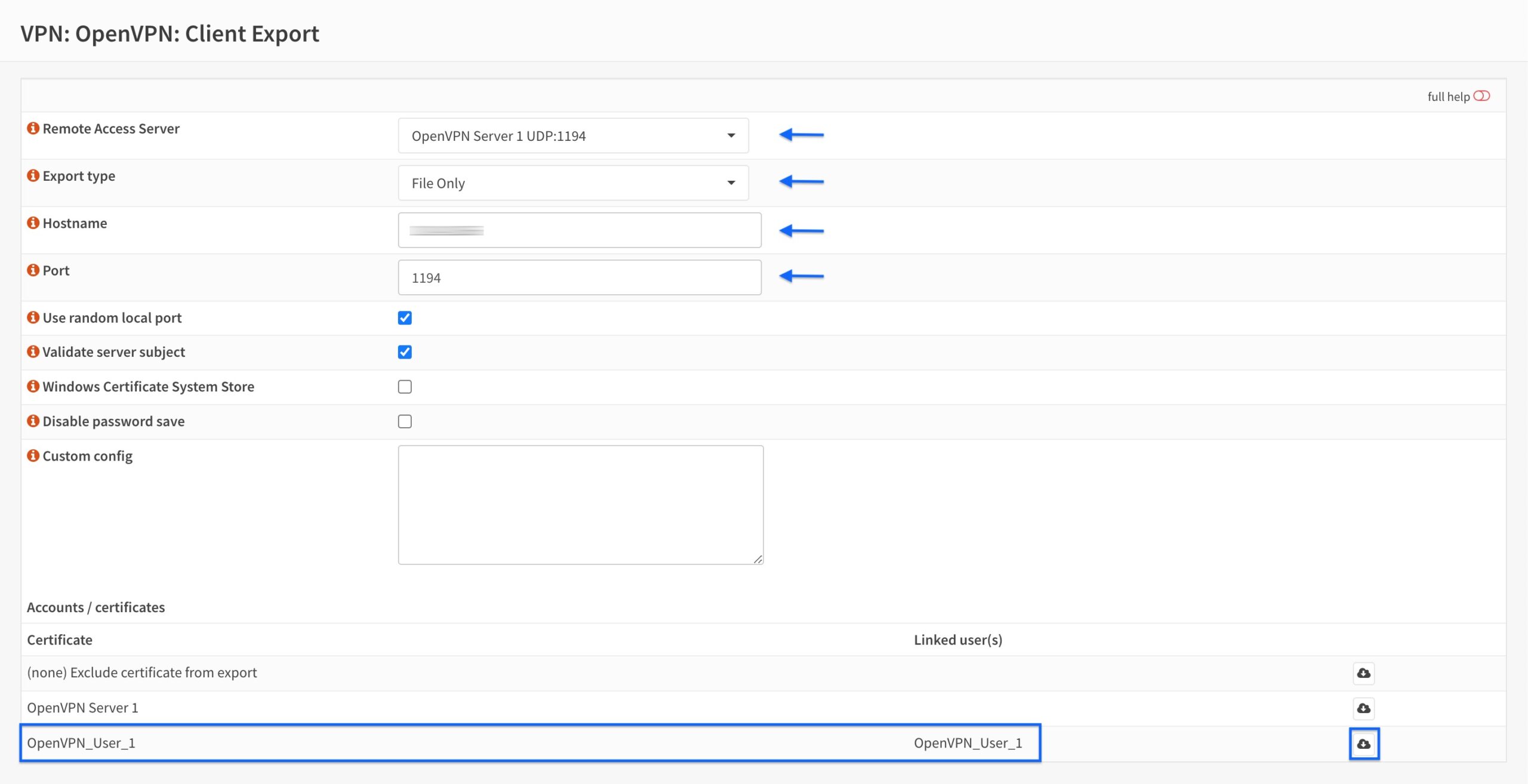
Task: Click the info icon beside Custom config
Action: [33, 455]
